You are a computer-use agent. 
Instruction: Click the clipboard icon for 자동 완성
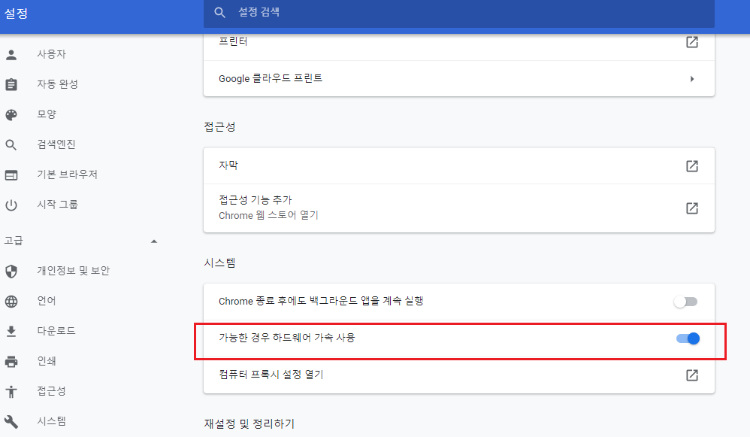(x=12, y=84)
